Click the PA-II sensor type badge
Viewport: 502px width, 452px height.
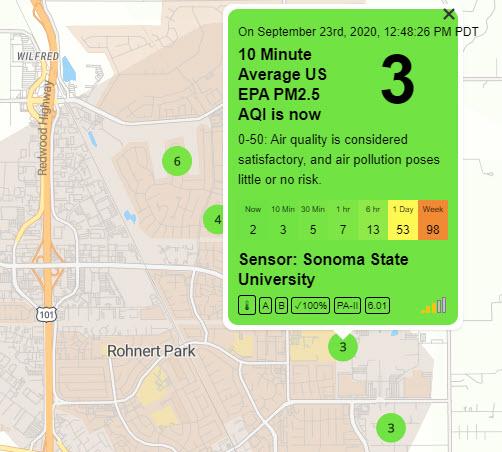click(347, 305)
